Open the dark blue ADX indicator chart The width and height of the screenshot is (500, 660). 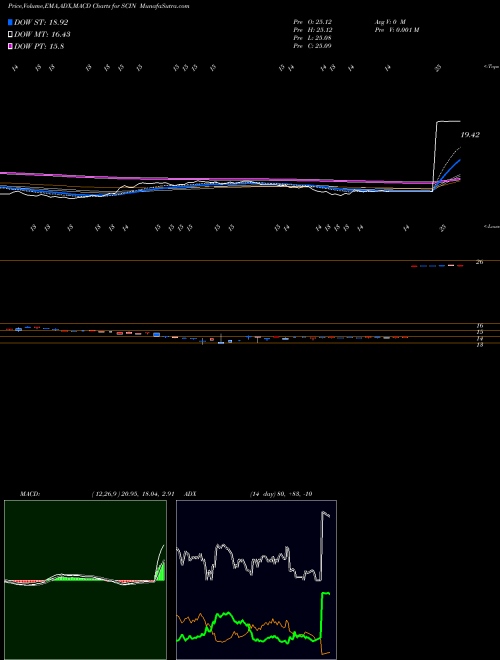[256, 580]
